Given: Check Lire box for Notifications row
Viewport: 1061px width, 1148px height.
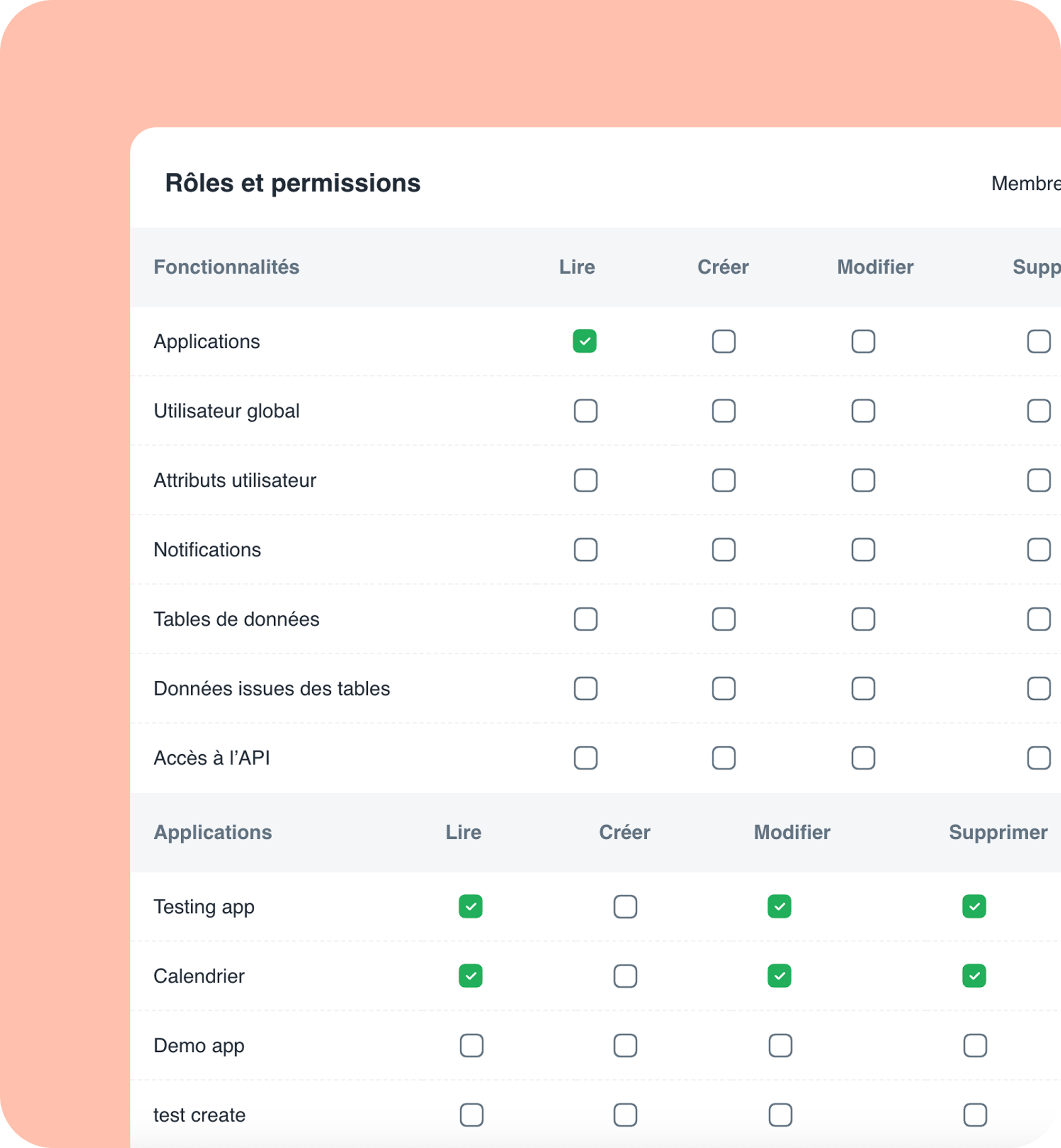Looking at the screenshot, I should tap(585, 550).
